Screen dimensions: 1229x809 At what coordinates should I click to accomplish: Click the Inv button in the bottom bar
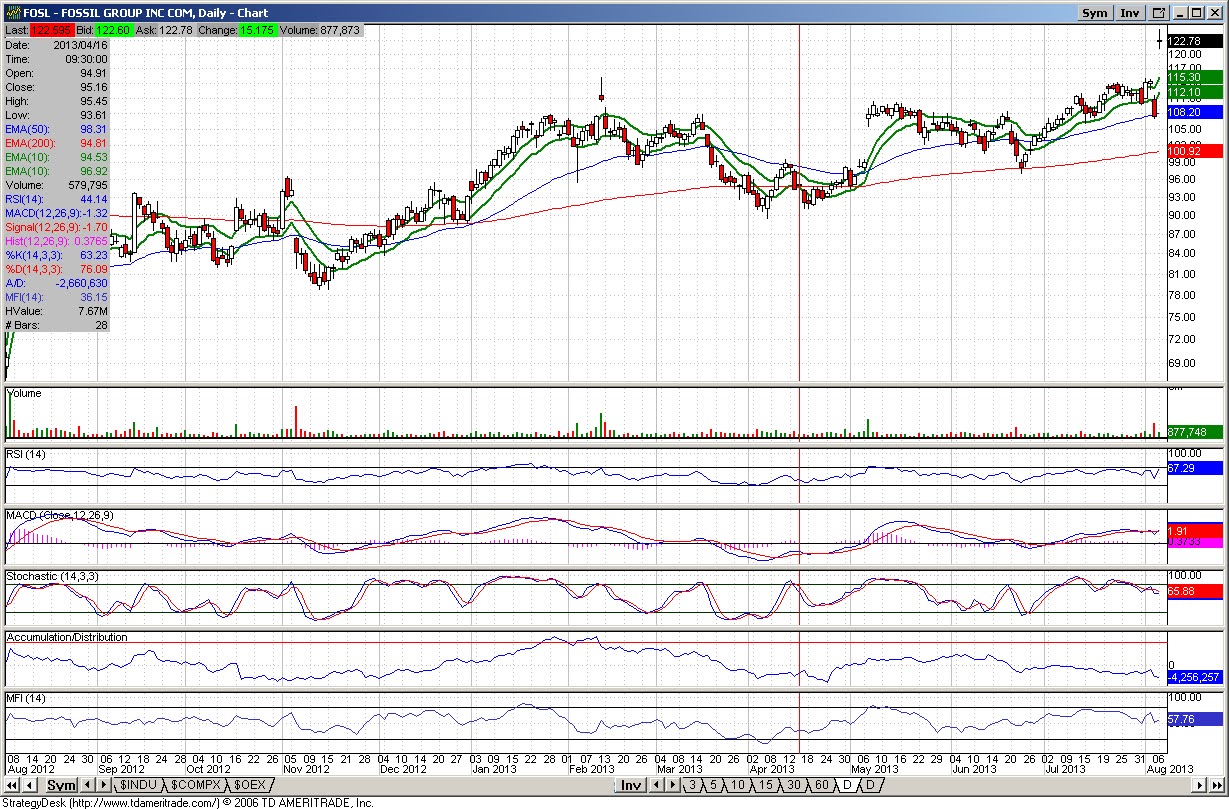pos(631,785)
